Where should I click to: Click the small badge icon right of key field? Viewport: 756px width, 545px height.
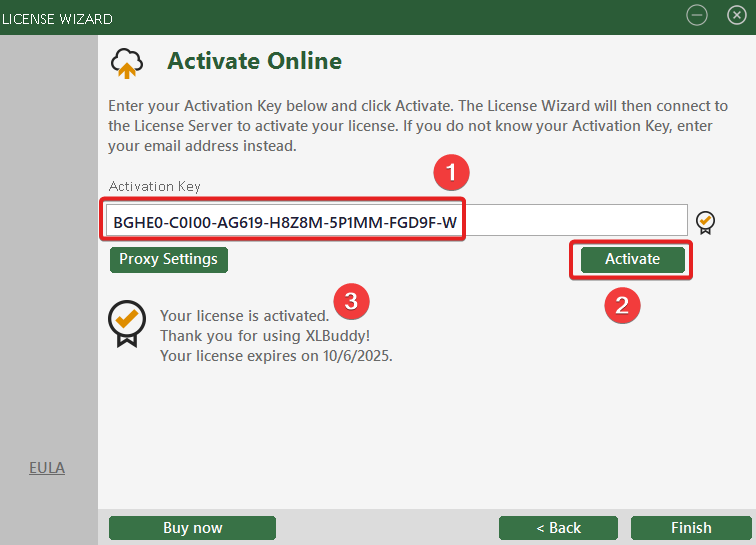click(706, 221)
